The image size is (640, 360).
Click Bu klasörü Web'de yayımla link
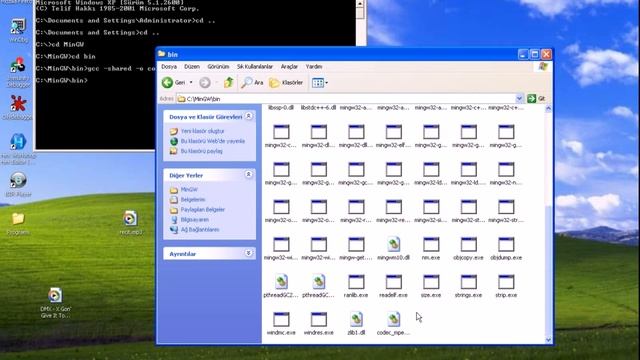click(213, 141)
